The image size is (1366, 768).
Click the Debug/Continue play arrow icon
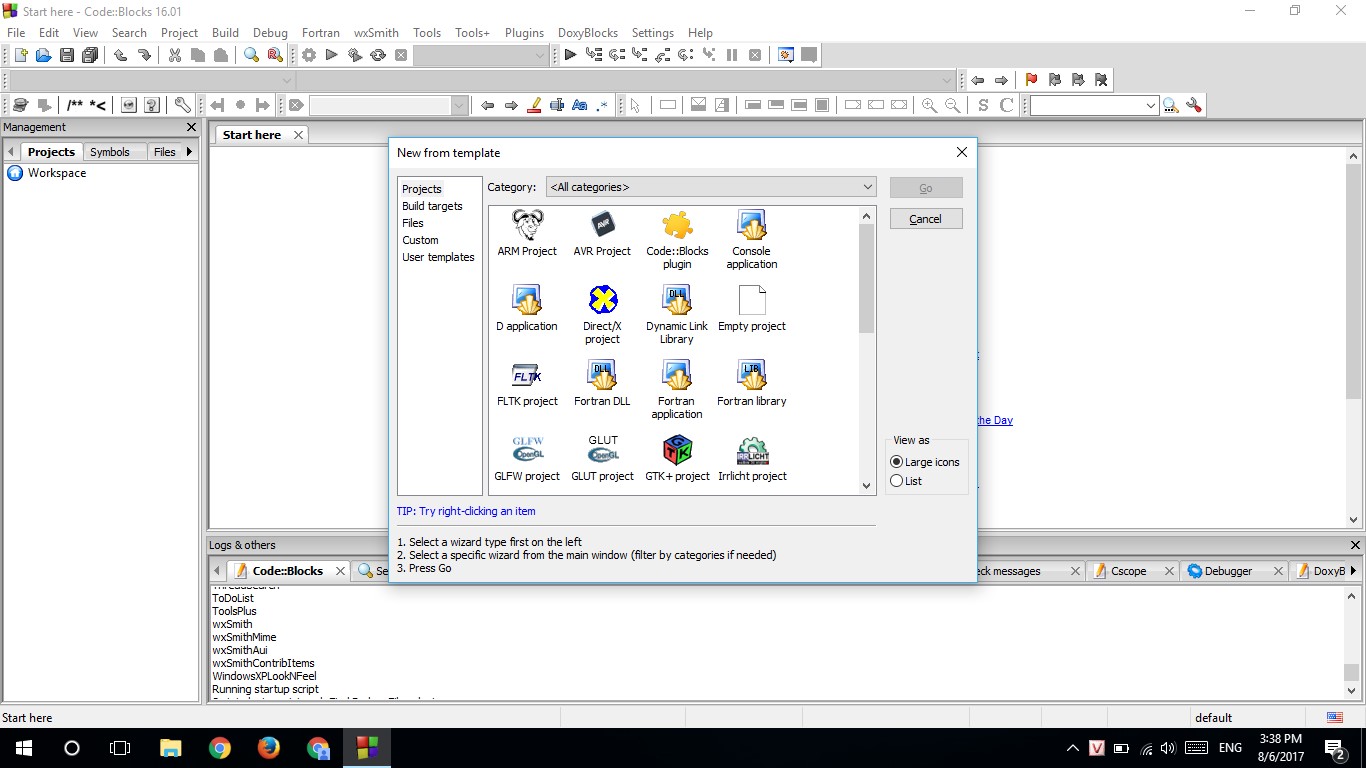coord(570,55)
